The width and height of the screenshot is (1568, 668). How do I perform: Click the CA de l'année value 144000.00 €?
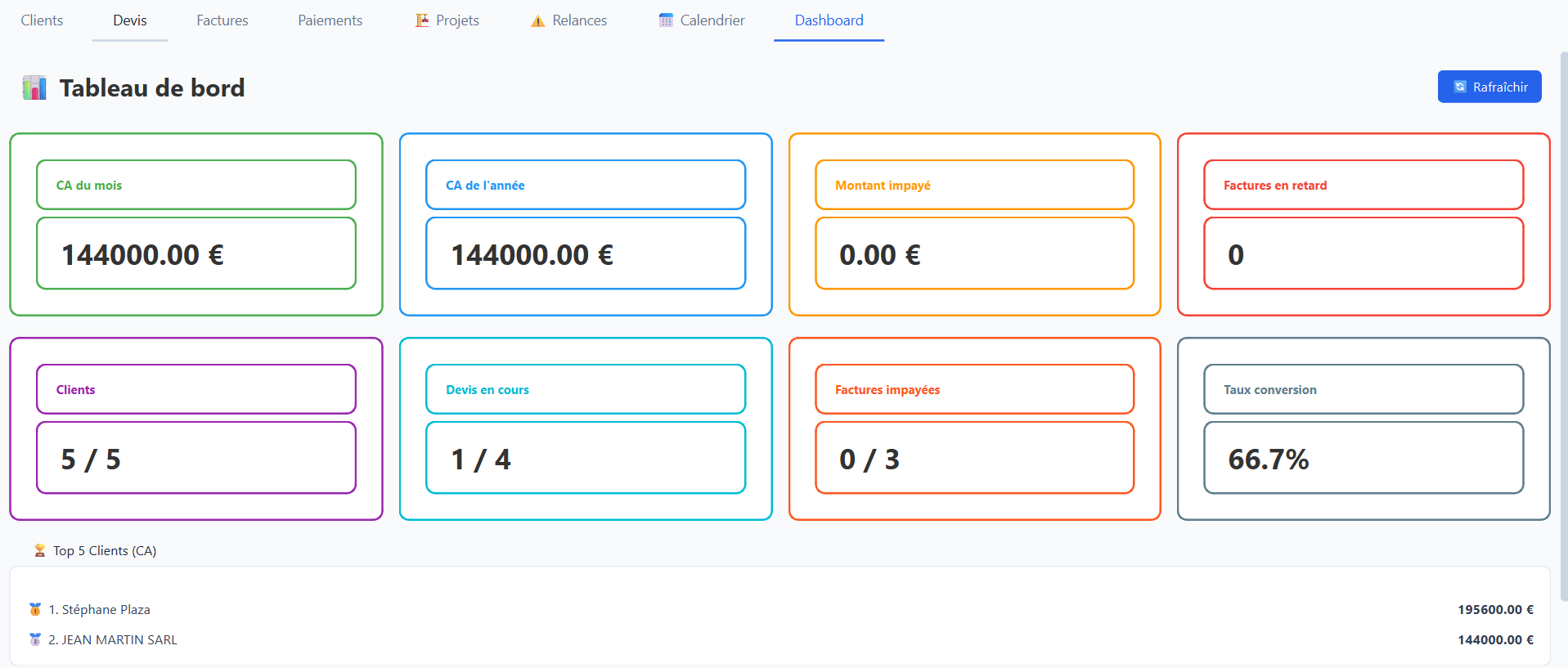(532, 255)
